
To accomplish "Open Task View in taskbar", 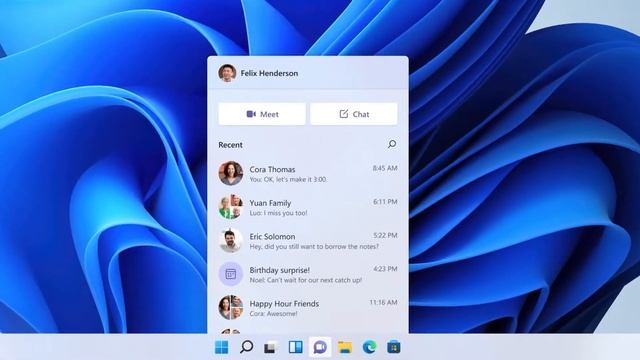I will 271,347.
